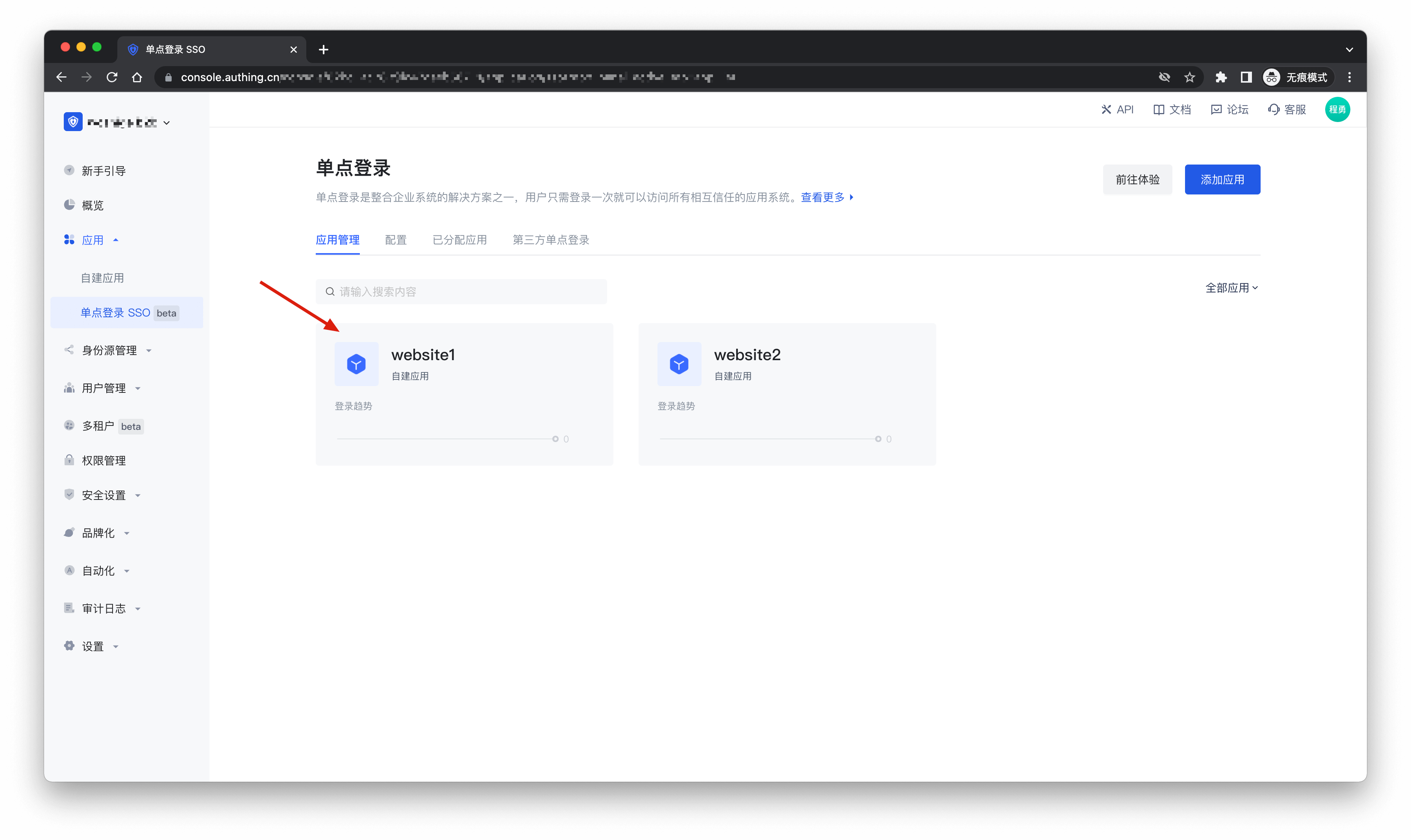Select the 概览 overview sidebar icon

tap(69, 205)
